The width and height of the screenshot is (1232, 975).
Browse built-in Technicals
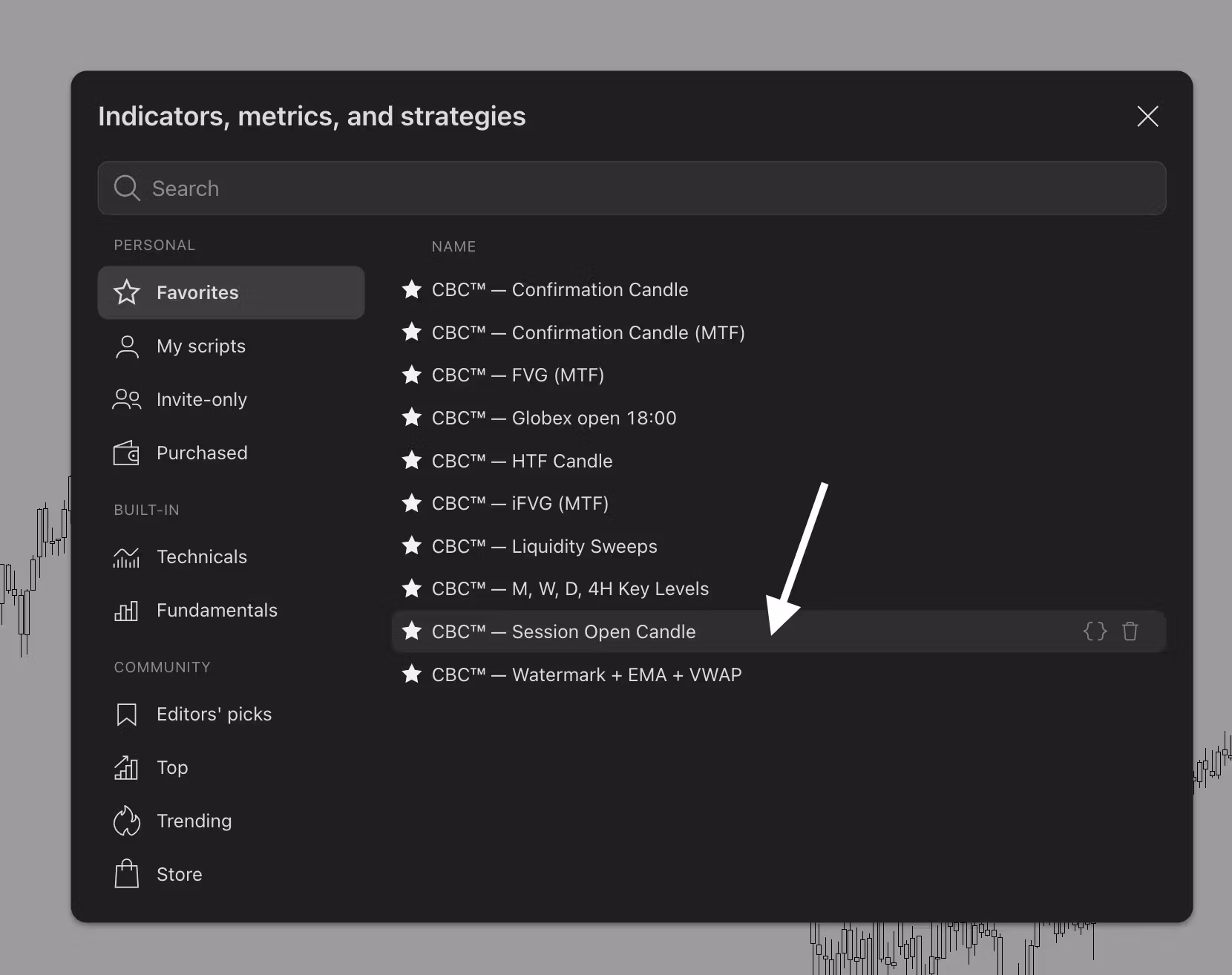click(x=201, y=557)
